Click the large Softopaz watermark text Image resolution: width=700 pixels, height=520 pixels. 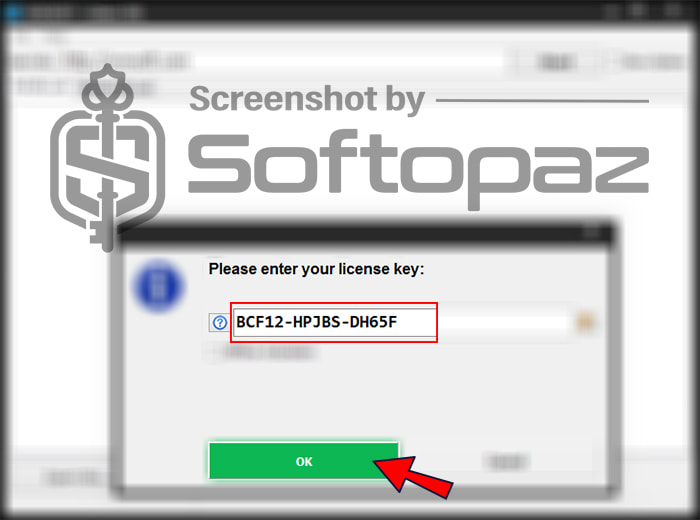click(x=418, y=169)
